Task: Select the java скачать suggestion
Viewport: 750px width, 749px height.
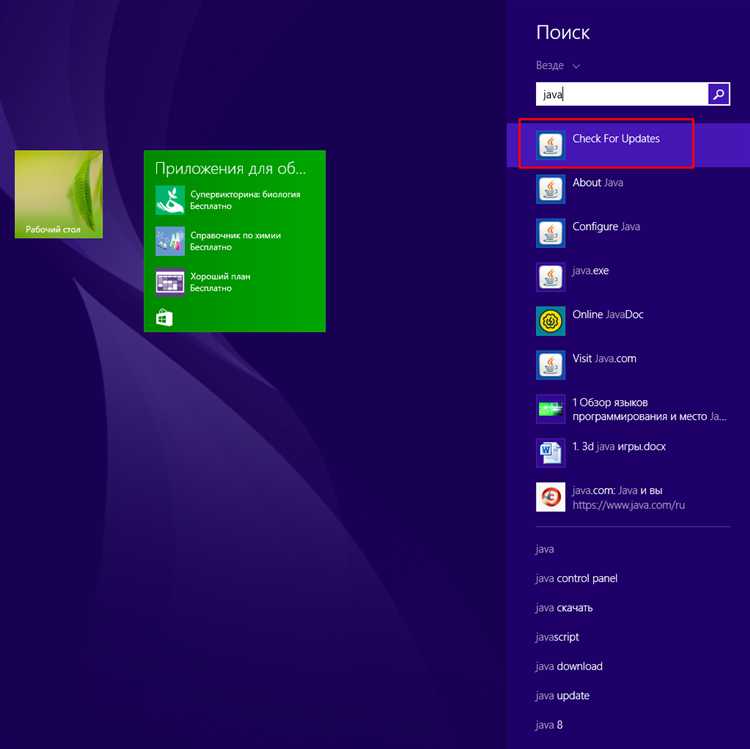Action: [564, 608]
